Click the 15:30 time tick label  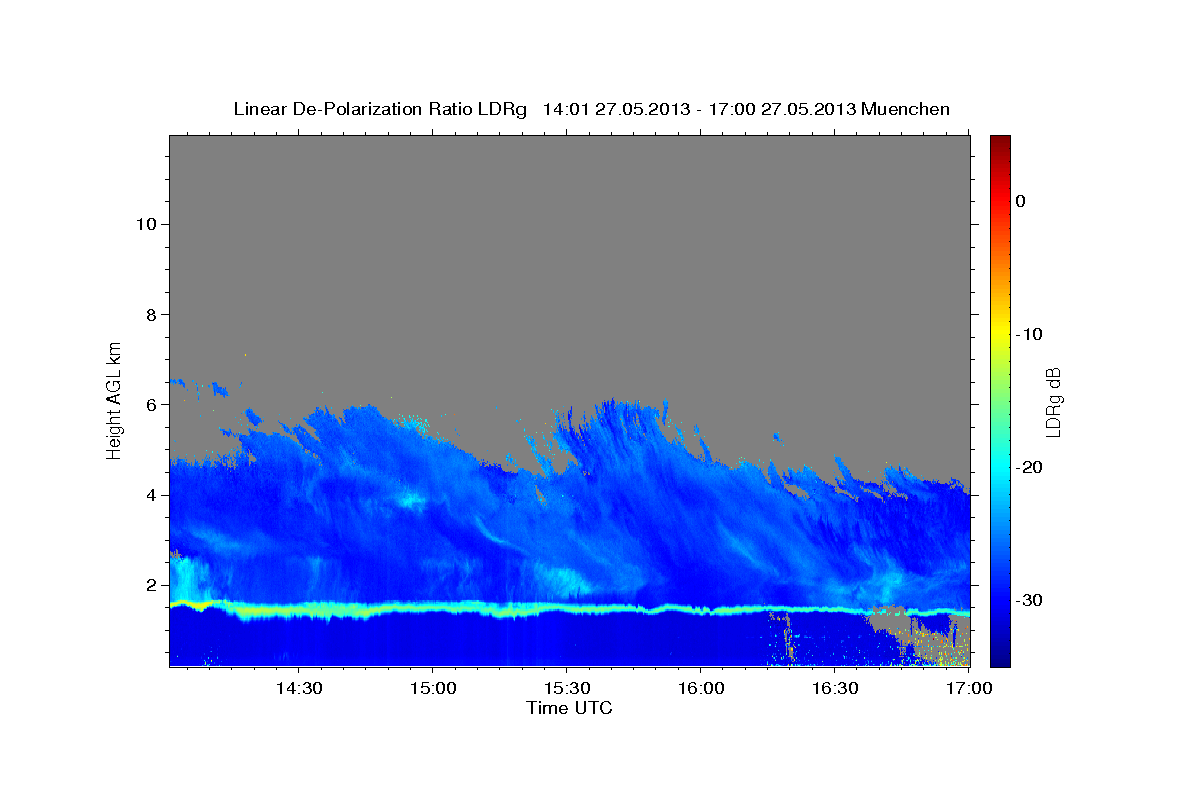pyautogui.click(x=566, y=689)
